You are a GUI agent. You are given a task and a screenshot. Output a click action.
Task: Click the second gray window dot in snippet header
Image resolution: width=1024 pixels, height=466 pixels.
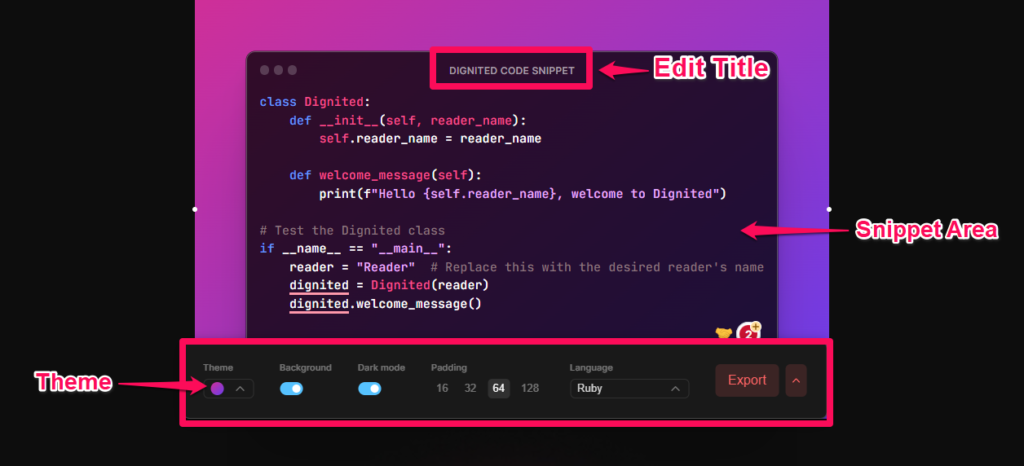[278, 70]
